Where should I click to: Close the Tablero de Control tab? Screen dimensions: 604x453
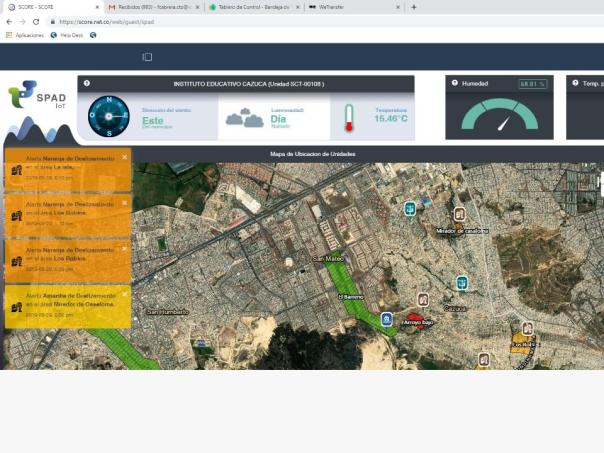pyautogui.click(x=297, y=7)
